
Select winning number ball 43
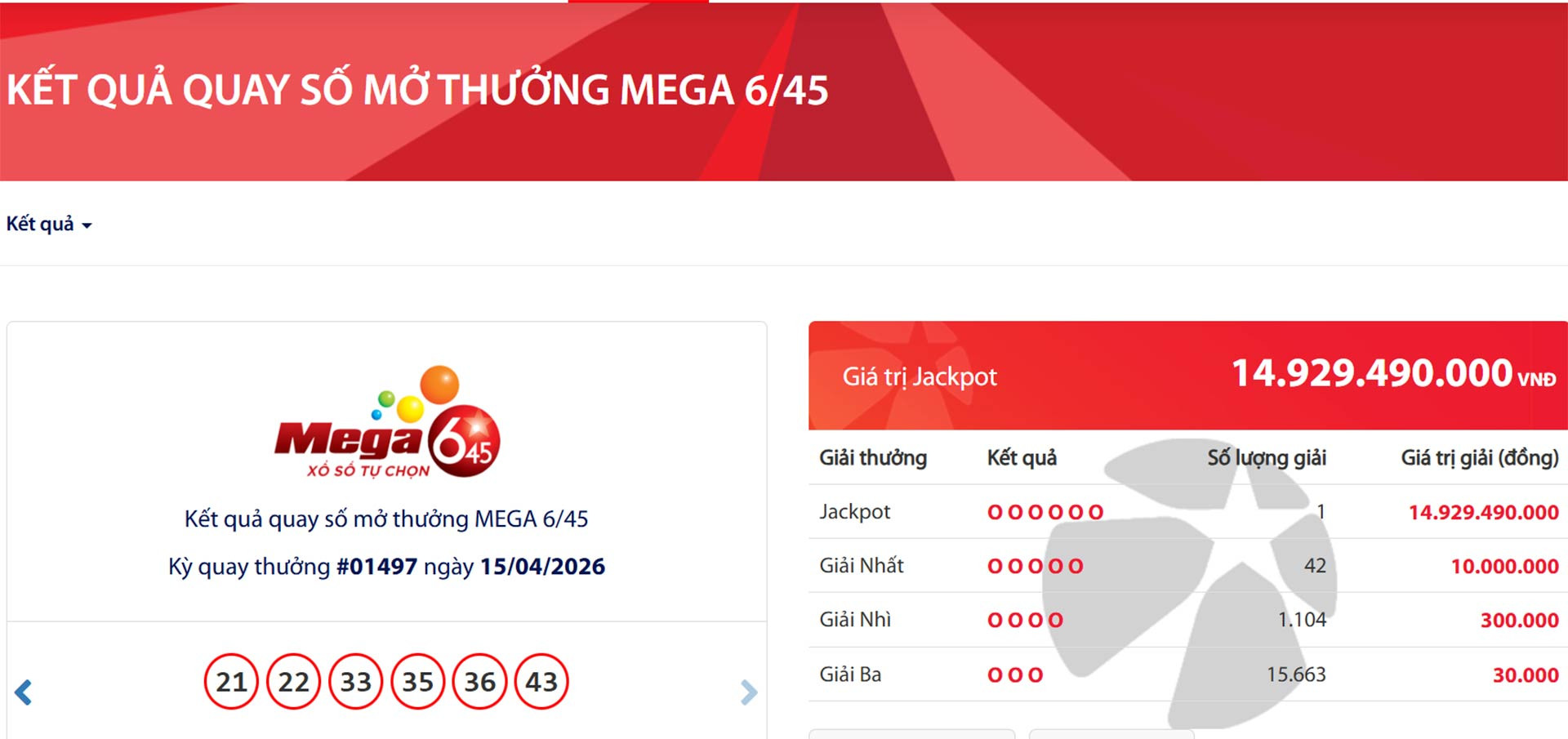(541, 681)
